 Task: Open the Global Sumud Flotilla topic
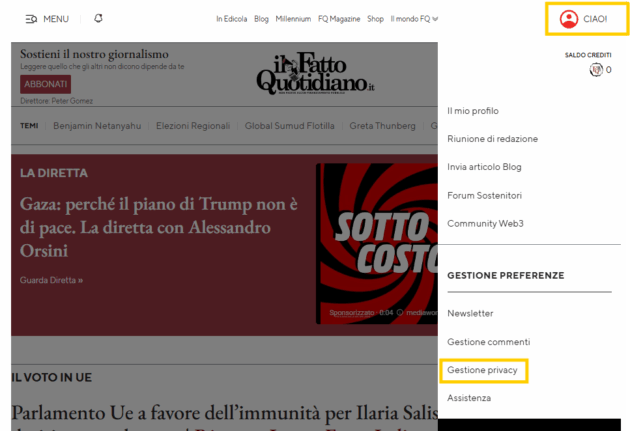coord(288,126)
